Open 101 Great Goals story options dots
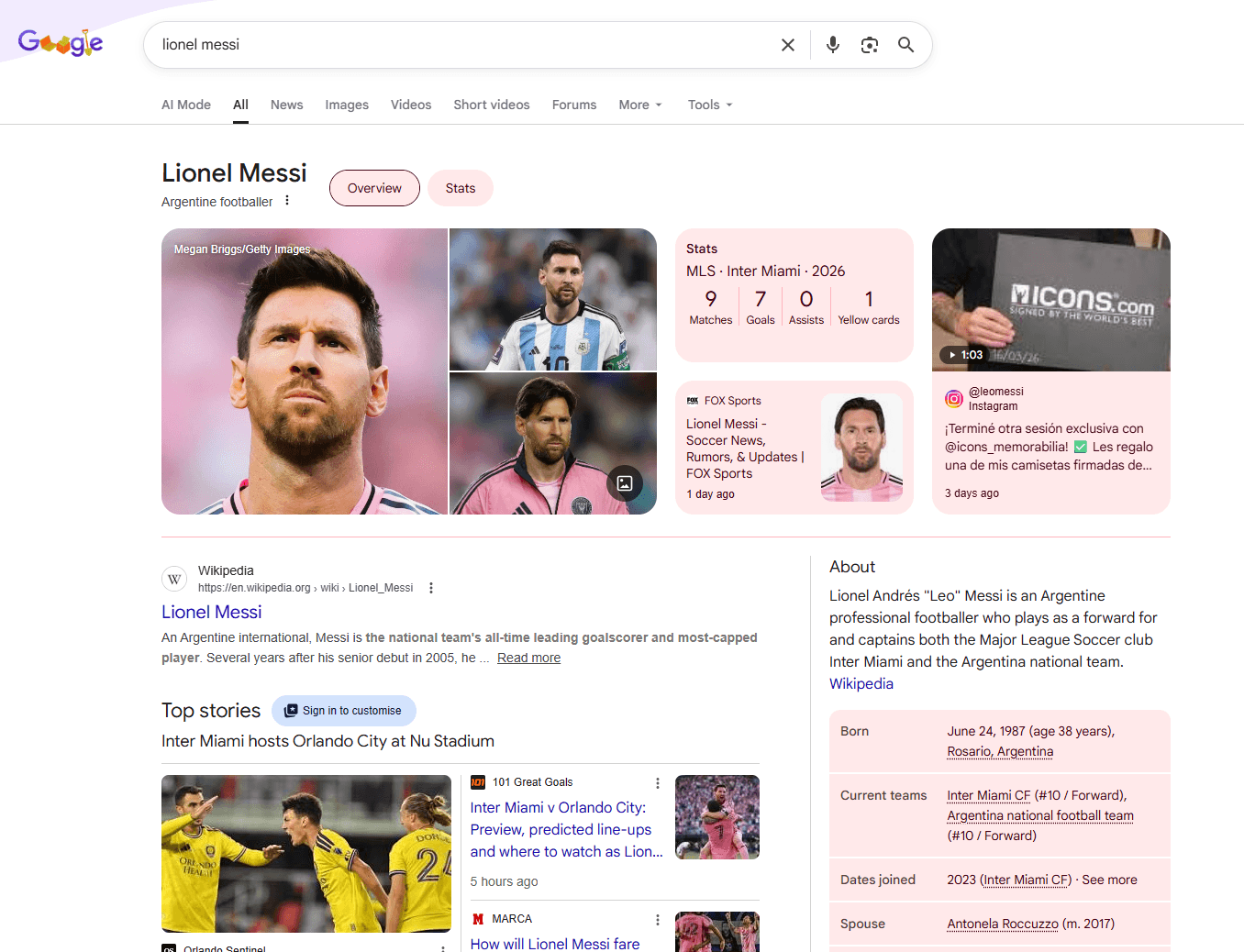Image resolution: width=1244 pixels, height=952 pixels. (658, 783)
